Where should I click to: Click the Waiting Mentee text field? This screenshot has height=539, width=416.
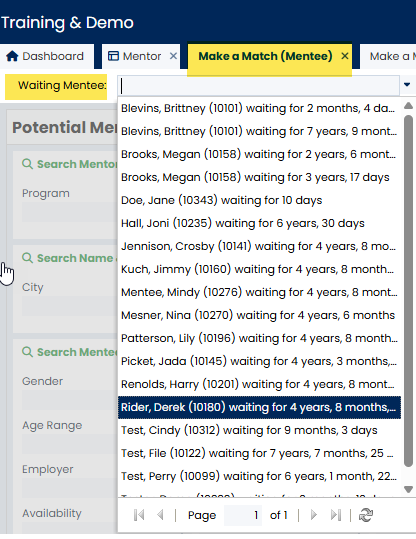coord(258,85)
